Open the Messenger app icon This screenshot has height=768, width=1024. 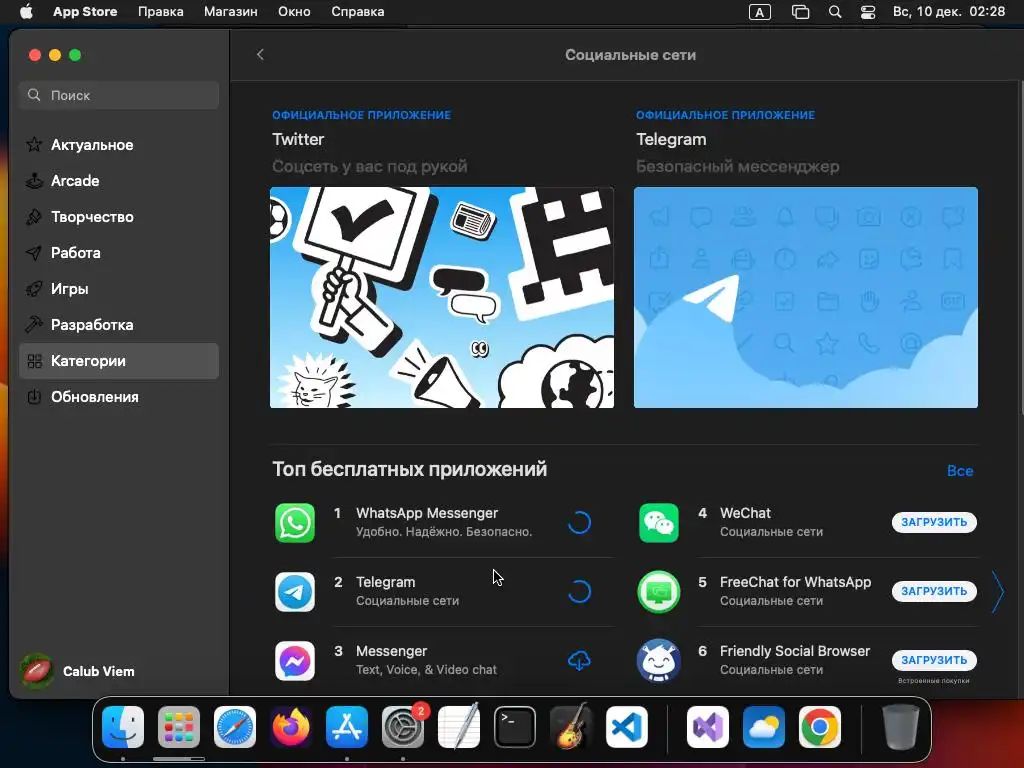tap(295, 660)
